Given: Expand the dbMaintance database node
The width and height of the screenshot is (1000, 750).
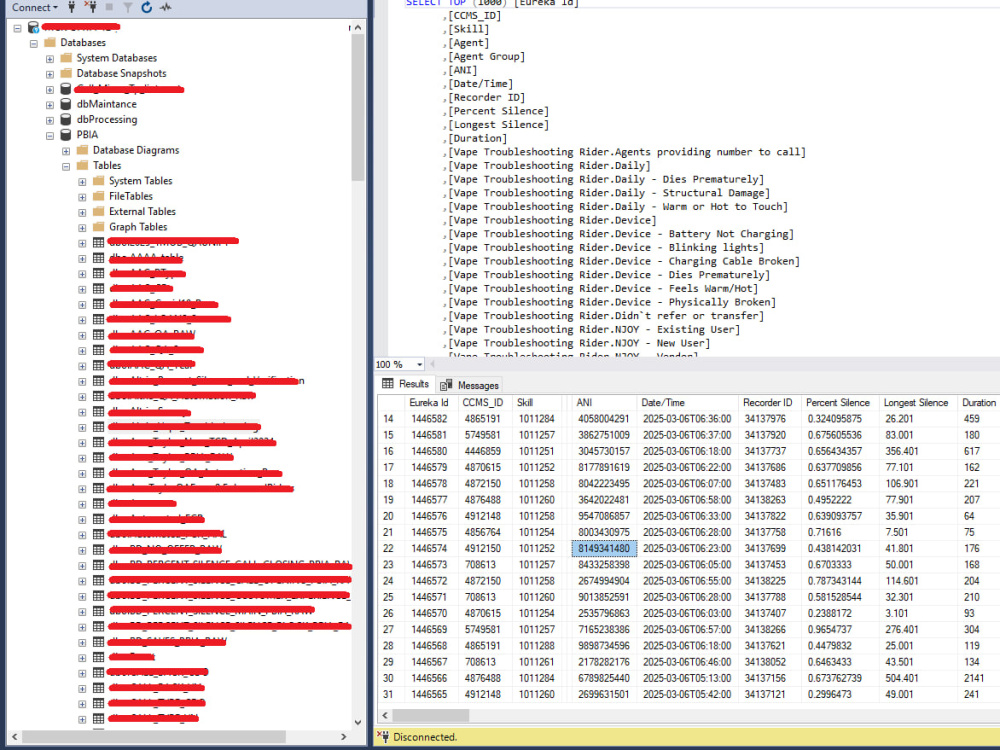Looking at the screenshot, I should pyautogui.click(x=50, y=105).
